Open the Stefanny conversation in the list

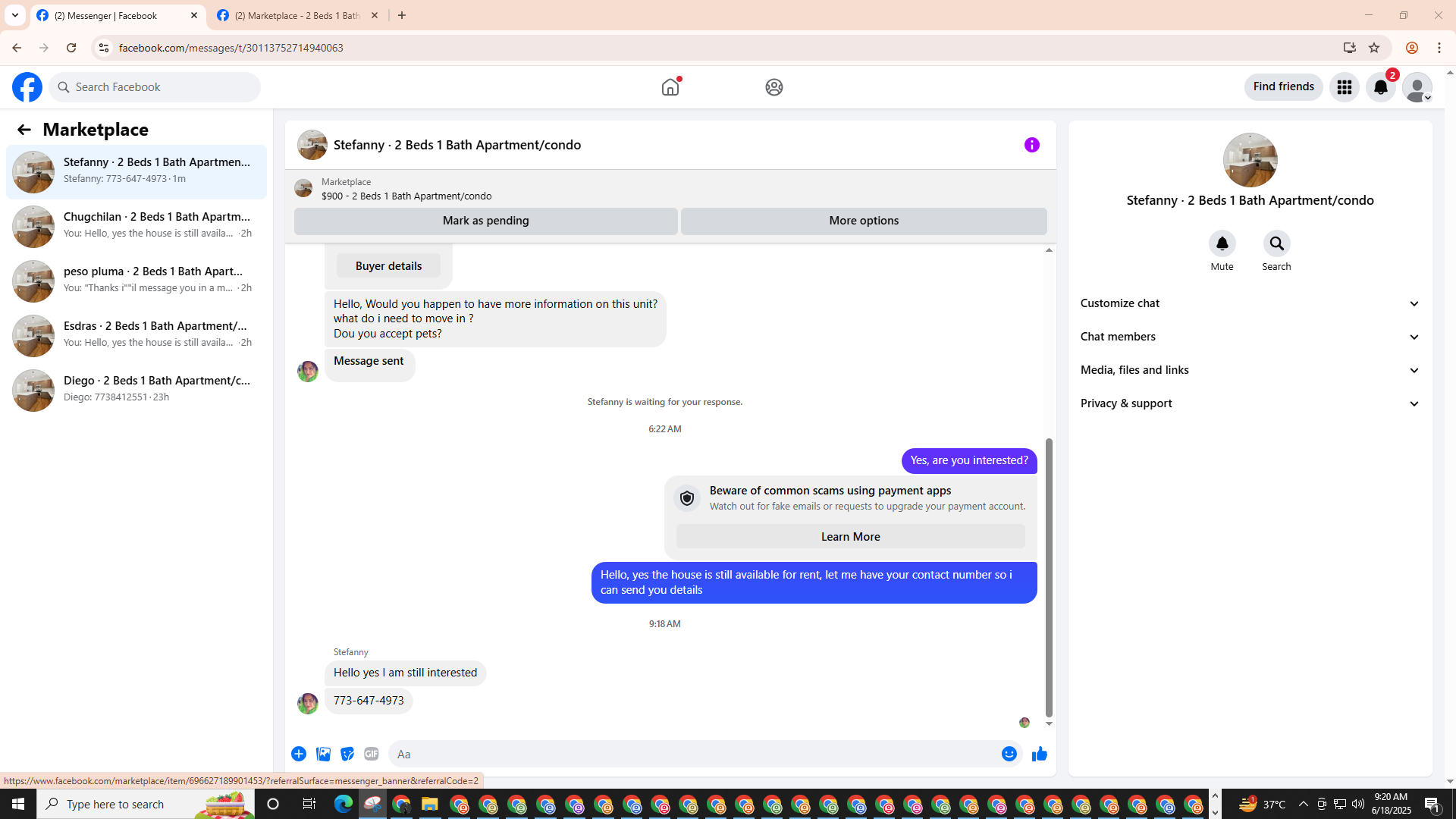pyautogui.click(x=136, y=172)
